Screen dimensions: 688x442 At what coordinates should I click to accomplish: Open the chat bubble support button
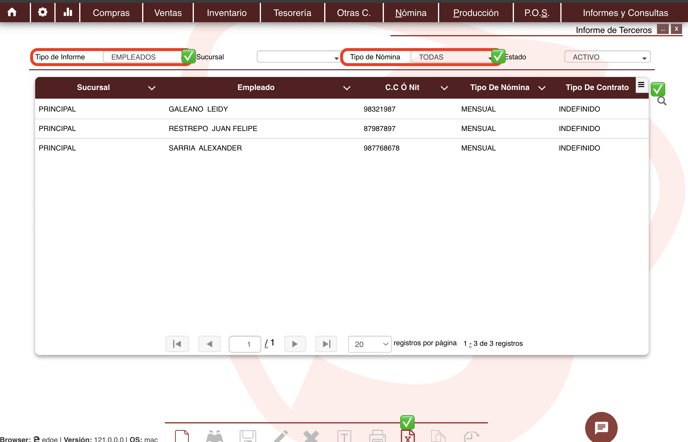(x=601, y=427)
